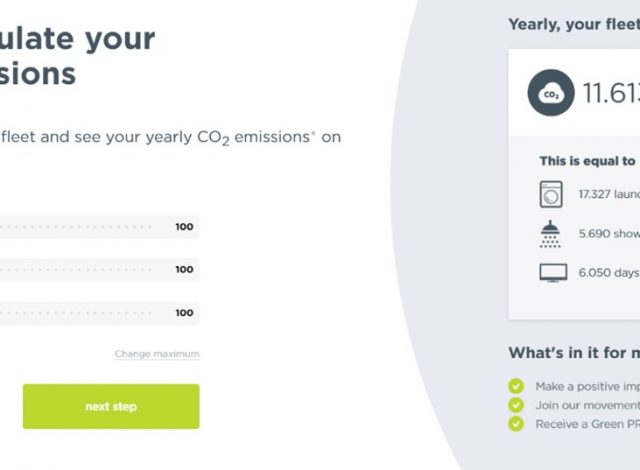
Task: Click the 17.327 laundry equivalent text
Action: [x=609, y=194]
